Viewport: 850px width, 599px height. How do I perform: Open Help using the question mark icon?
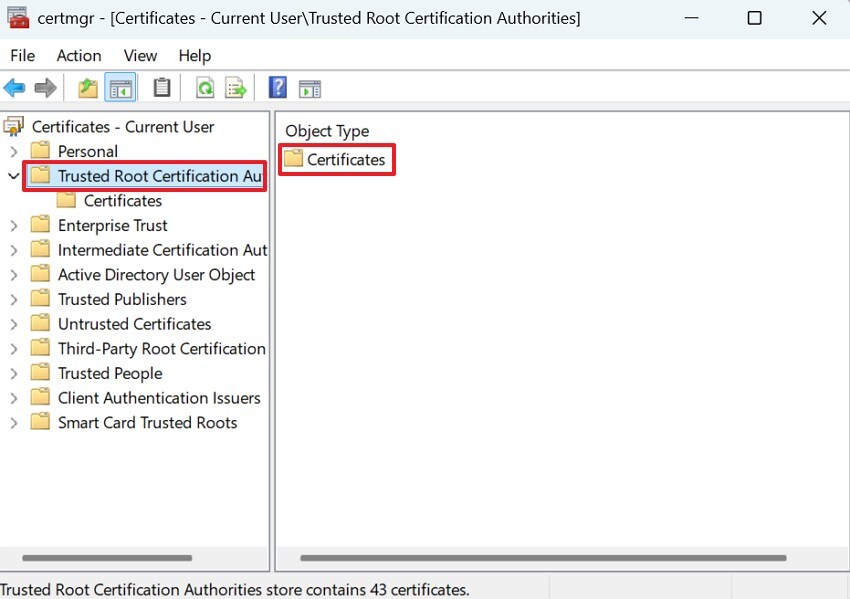click(277, 87)
